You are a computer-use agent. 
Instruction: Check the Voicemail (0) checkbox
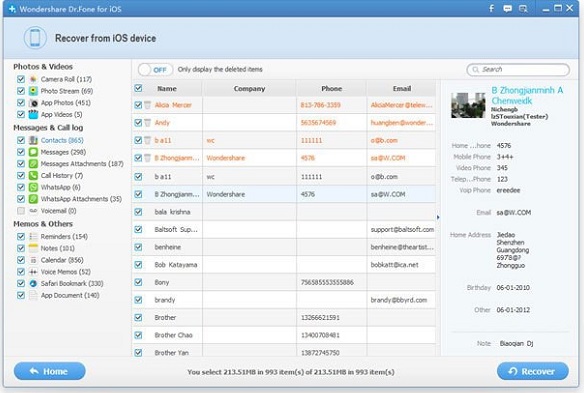click(21, 211)
